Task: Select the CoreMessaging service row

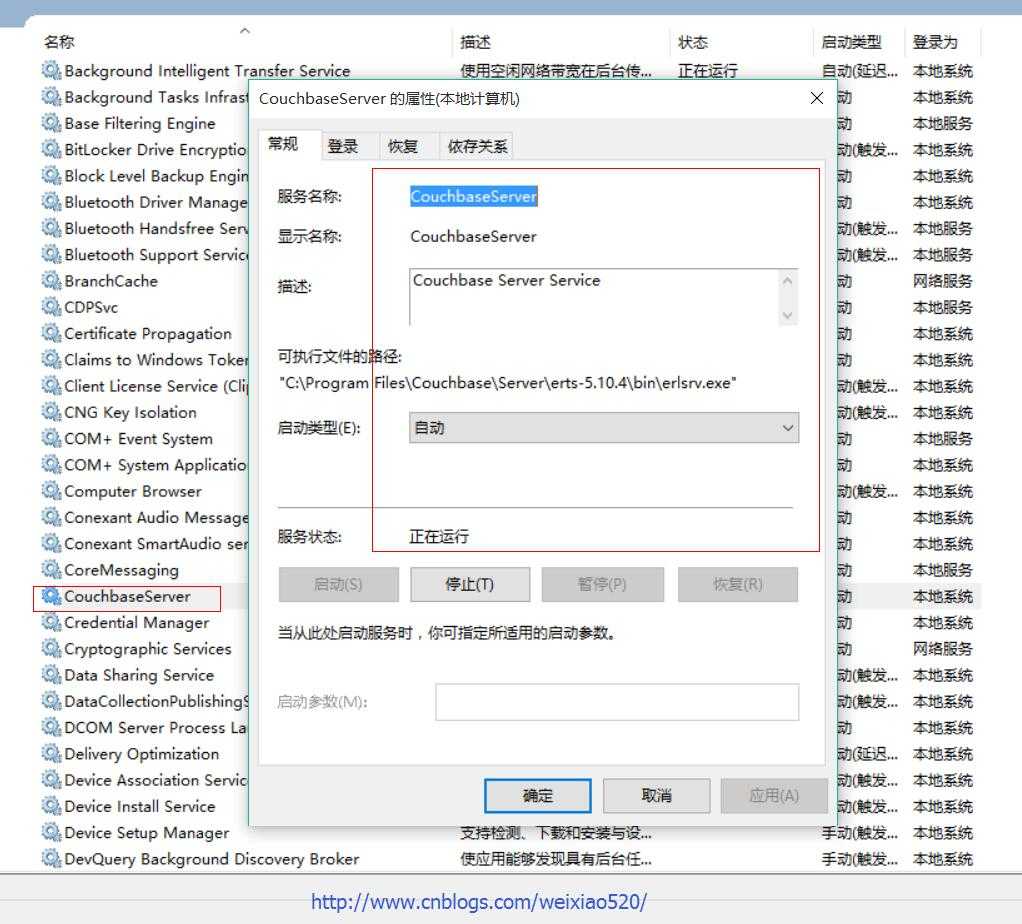Action: pos(144,570)
